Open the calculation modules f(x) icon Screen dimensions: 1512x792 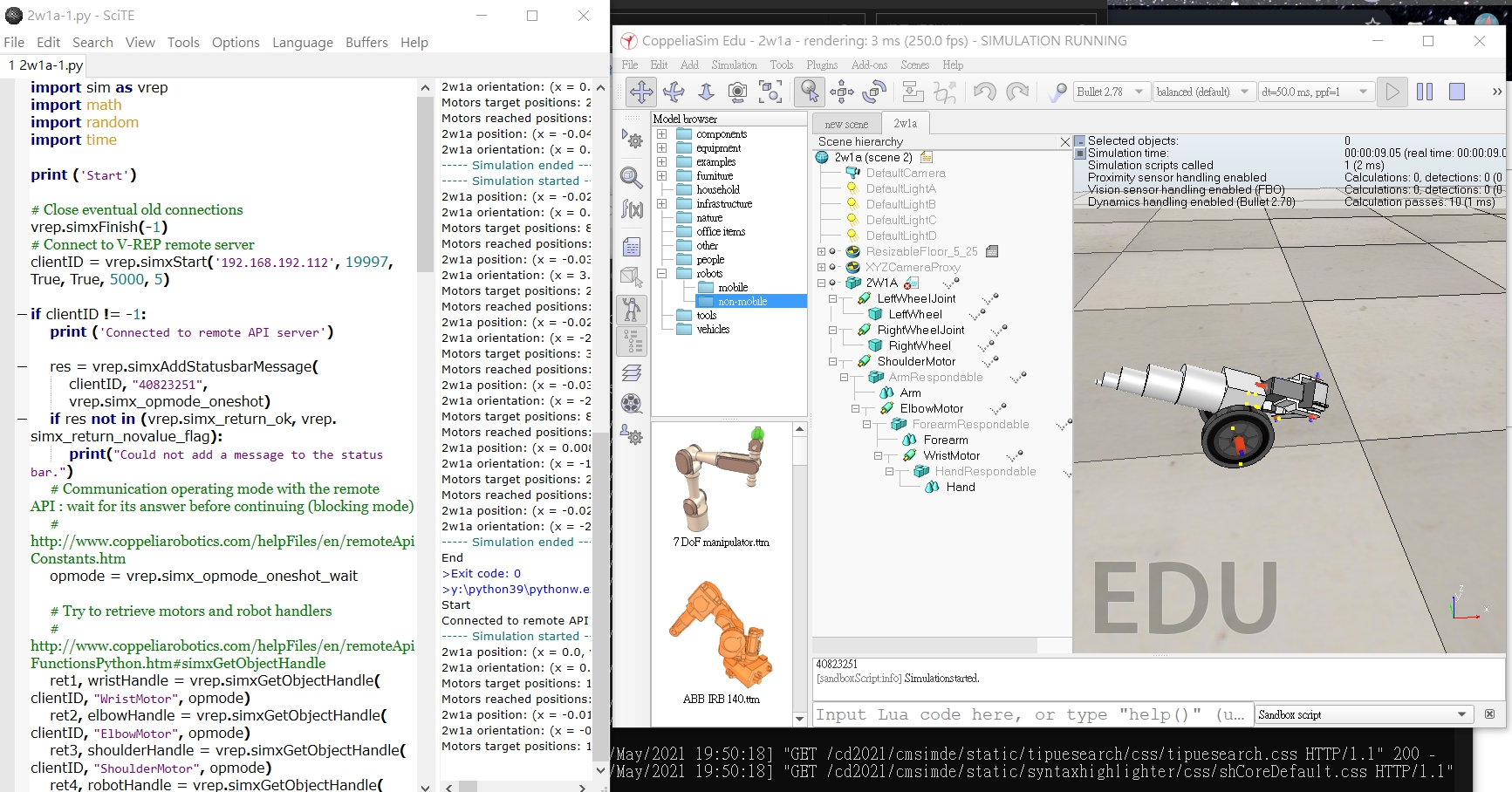pyautogui.click(x=633, y=209)
